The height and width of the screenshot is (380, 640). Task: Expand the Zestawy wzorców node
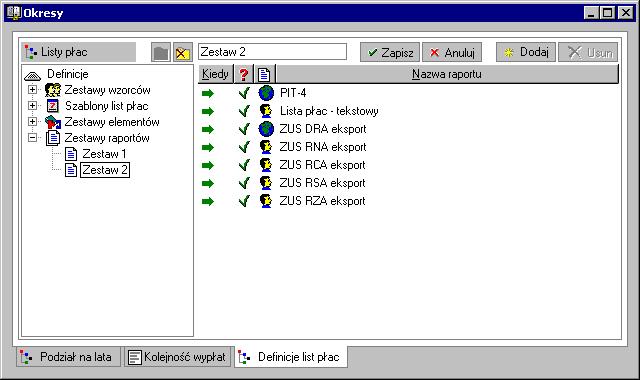coord(32,89)
